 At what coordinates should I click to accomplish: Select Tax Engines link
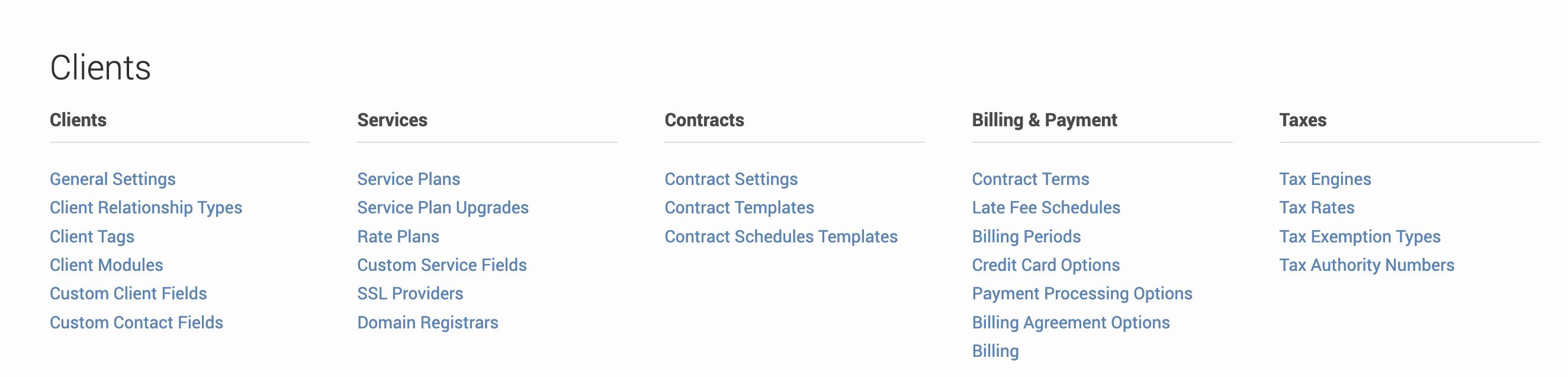coord(1325,179)
